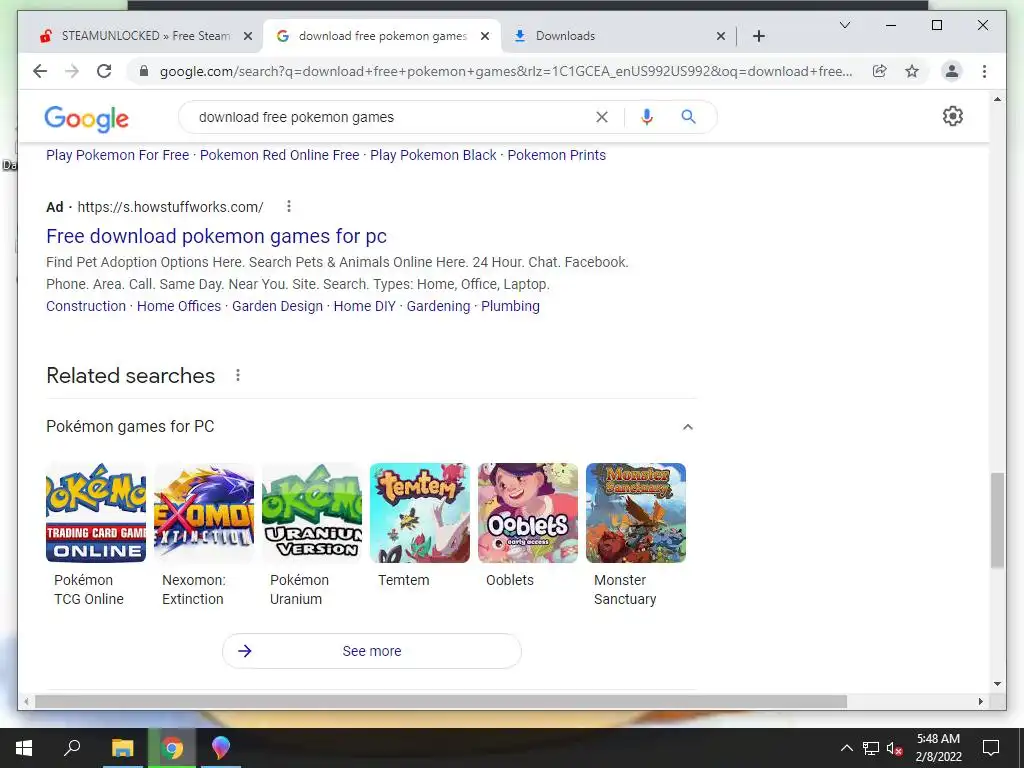This screenshot has width=1024, height=768.
Task: Select Pokémon Uranium thumbnail
Action: (x=312, y=513)
